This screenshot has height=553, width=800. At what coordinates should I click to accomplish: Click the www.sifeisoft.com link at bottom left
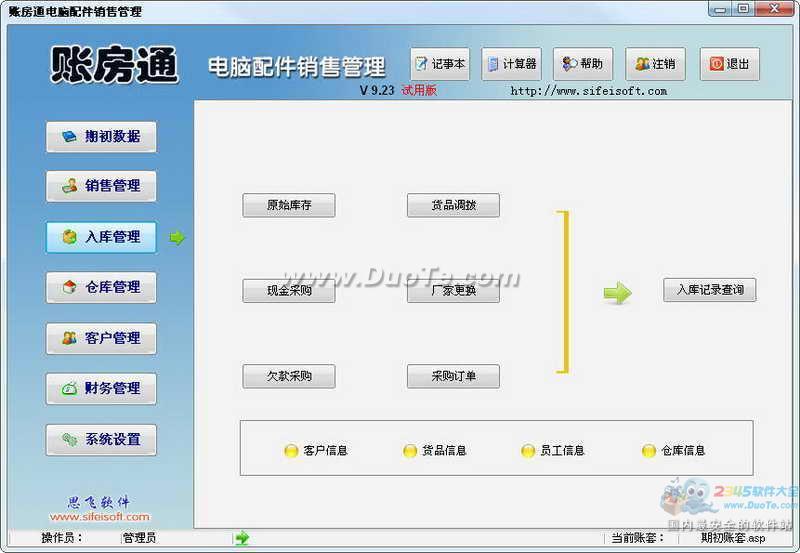point(99,517)
